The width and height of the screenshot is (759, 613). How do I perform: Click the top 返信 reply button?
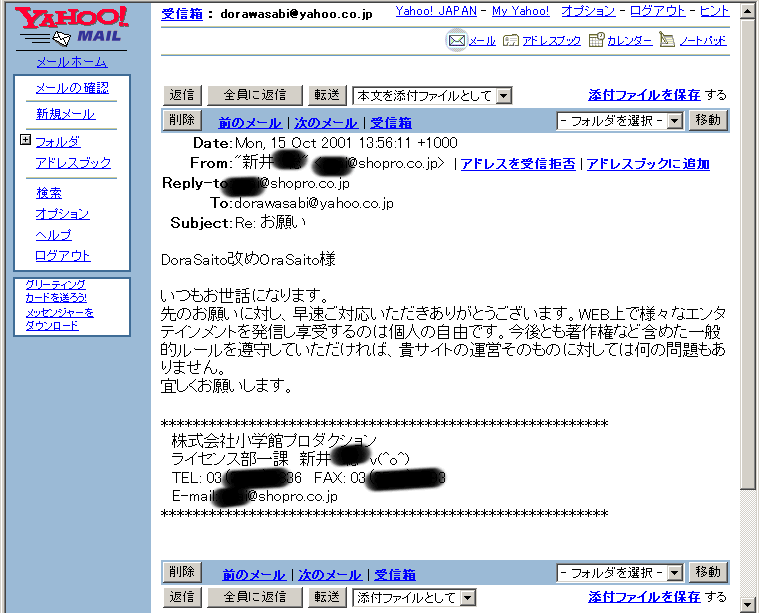(182, 95)
